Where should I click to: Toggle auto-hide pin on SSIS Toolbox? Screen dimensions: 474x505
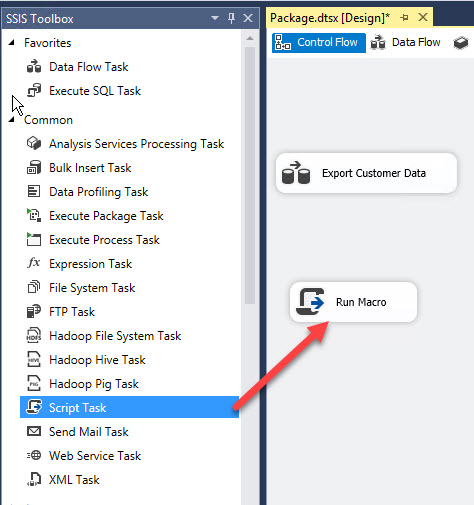point(231,18)
